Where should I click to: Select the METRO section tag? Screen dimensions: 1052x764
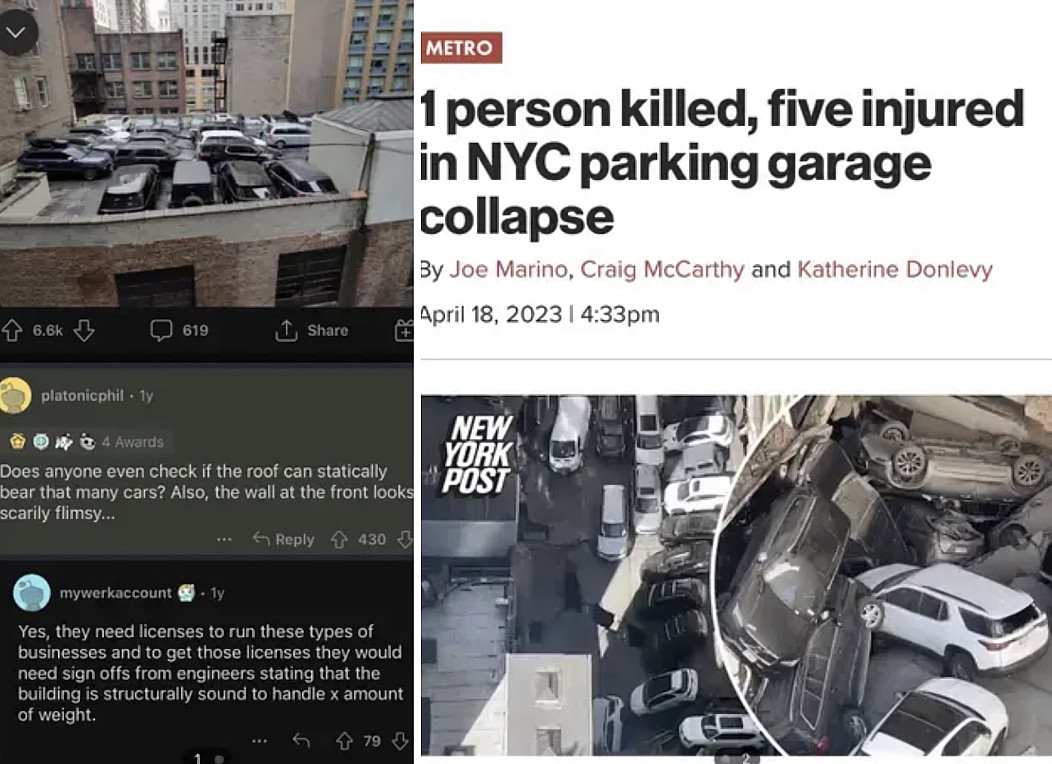(x=461, y=48)
